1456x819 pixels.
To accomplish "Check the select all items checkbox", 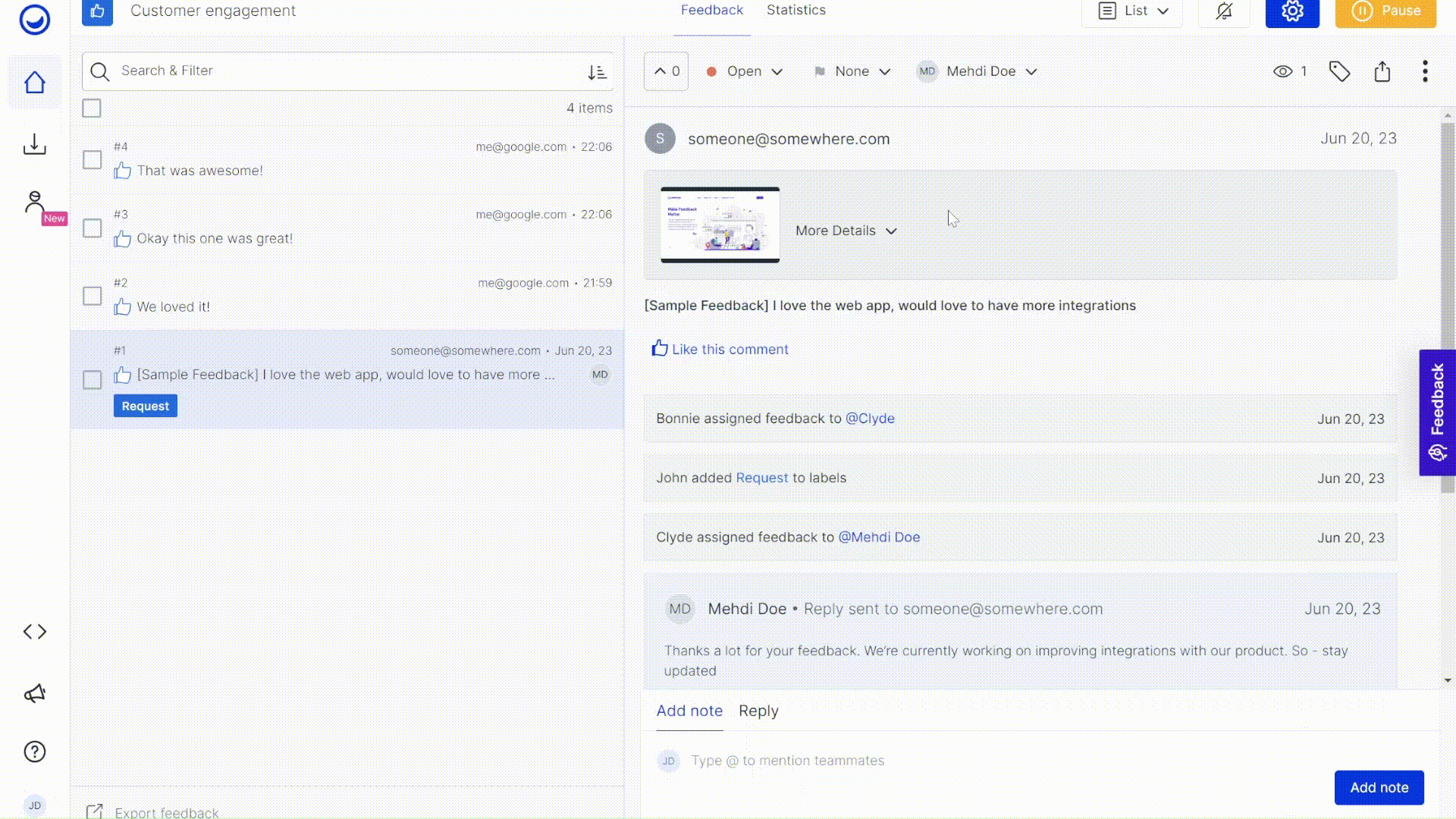I will [92, 108].
